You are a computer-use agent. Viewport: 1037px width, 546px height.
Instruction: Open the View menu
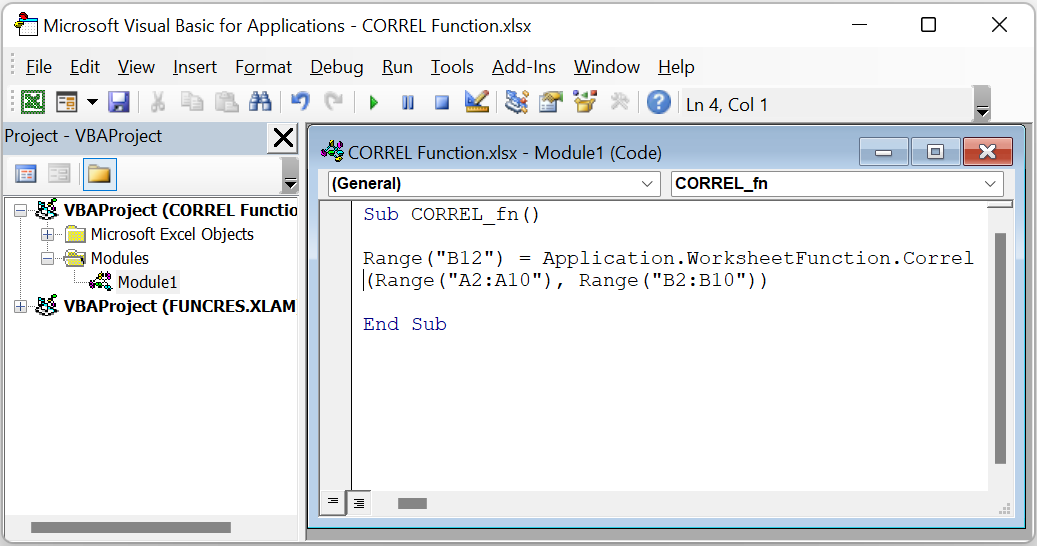[136, 67]
